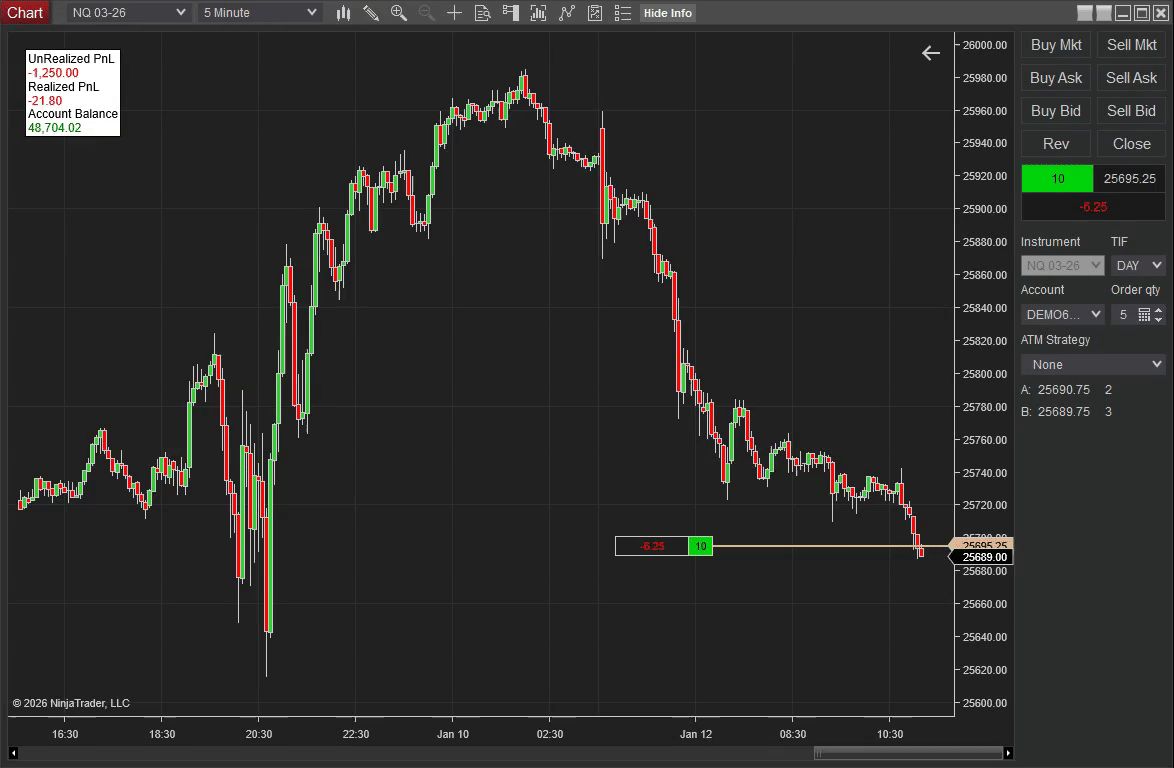Open the NQ 03-26 instrument dropdown
Screen dimensions: 1174x768
129,13
